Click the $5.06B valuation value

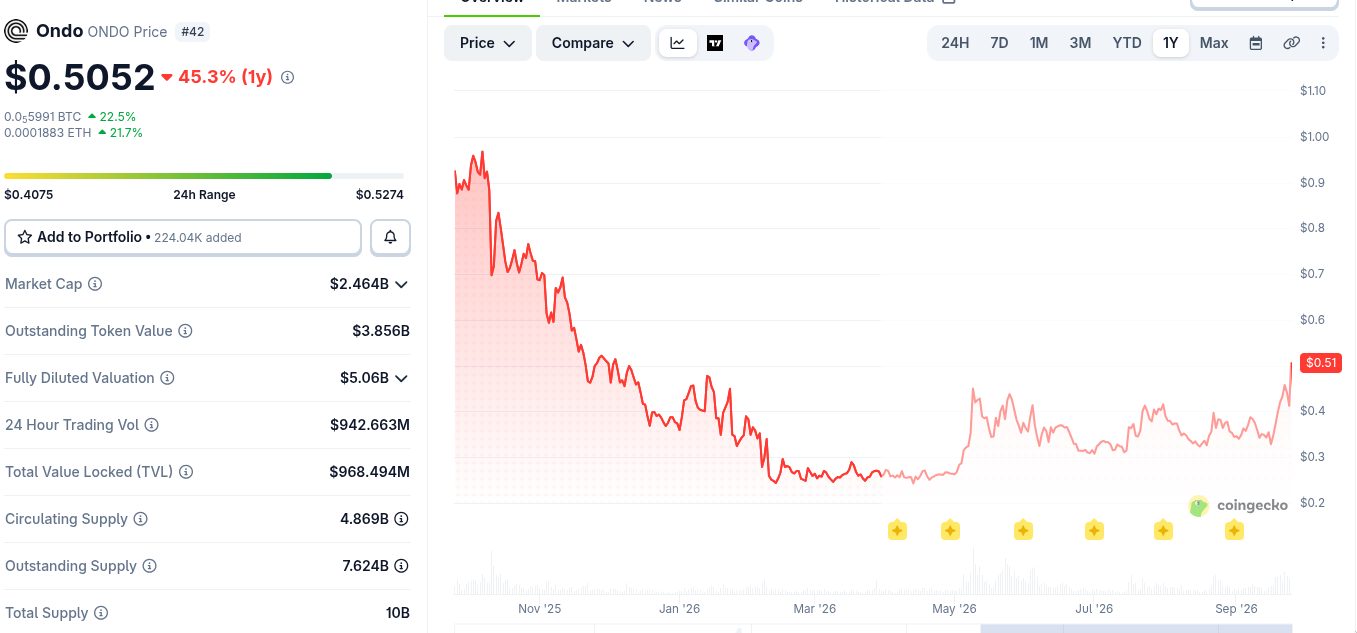[364, 378]
